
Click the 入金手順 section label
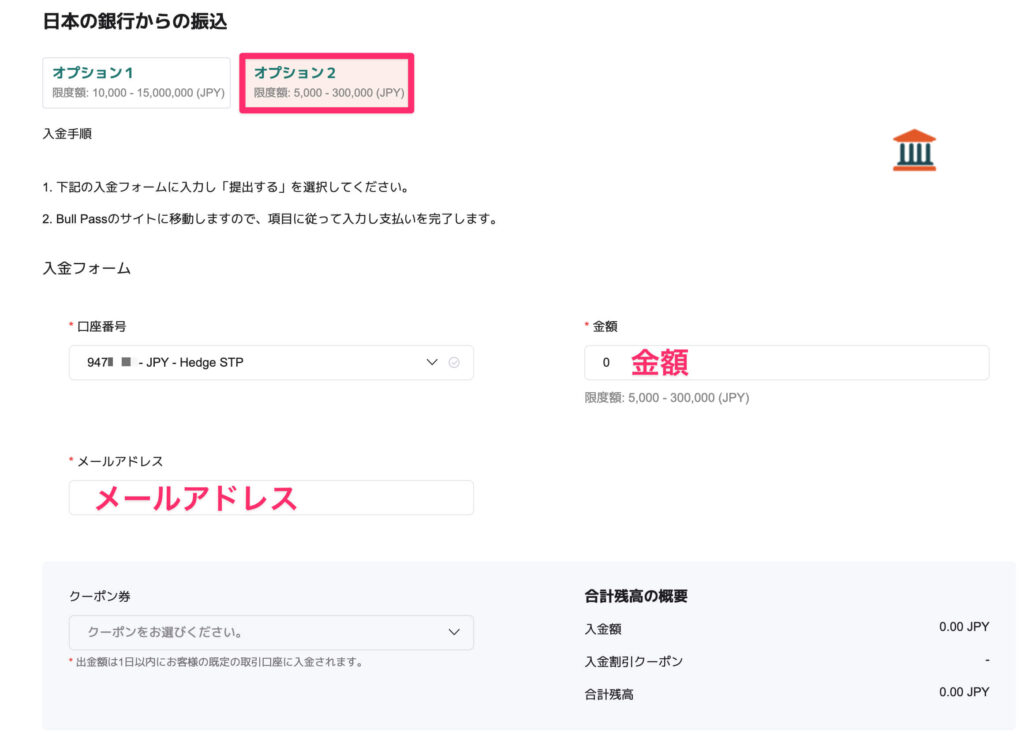pyautogui.click(x=67, y=133)
